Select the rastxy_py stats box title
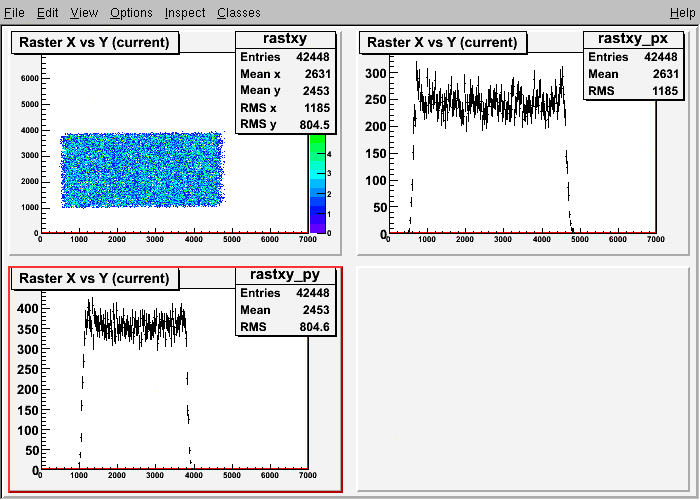The image size is (700, 500). [x=285, y=275]
